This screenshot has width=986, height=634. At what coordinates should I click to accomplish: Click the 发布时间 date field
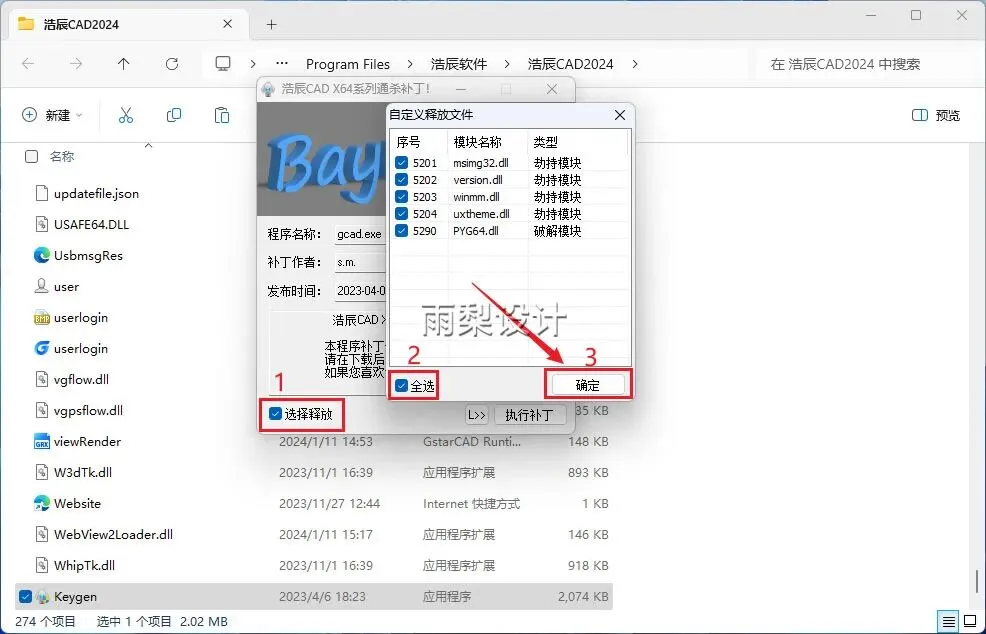pos(360,291)
